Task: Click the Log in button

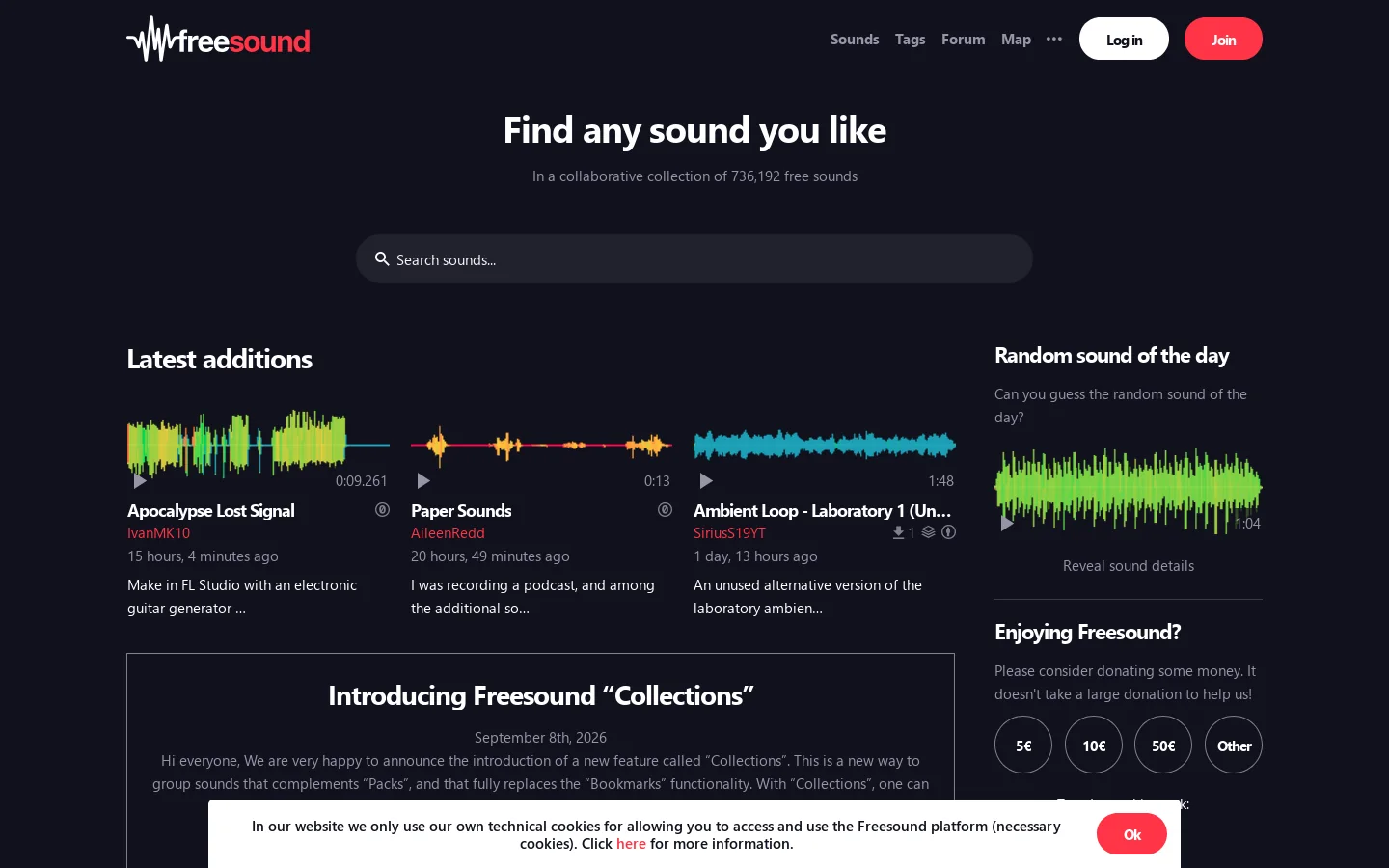Action: coord(1124,39)
